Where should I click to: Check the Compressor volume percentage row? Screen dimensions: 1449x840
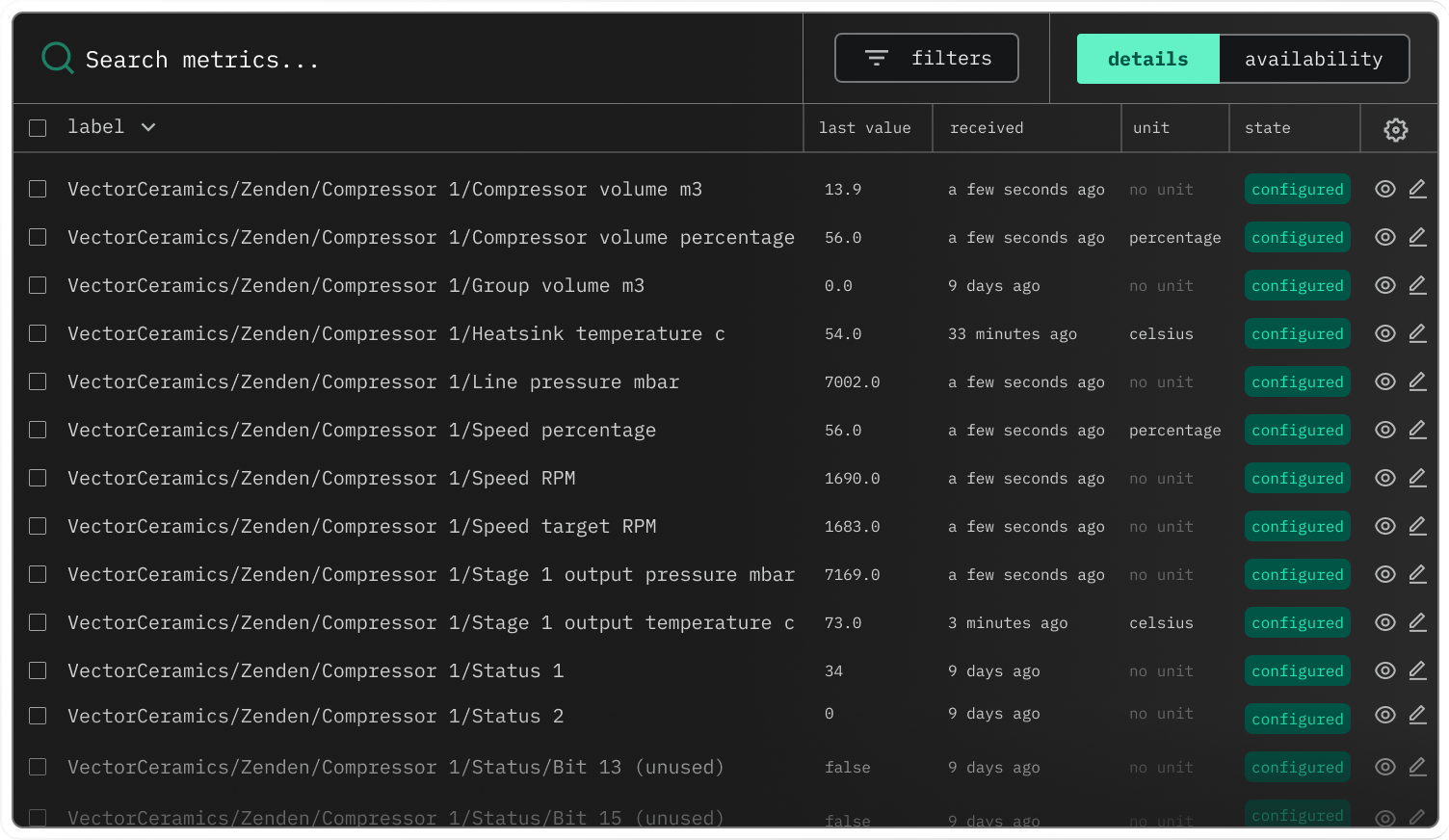tap(38, 237)
